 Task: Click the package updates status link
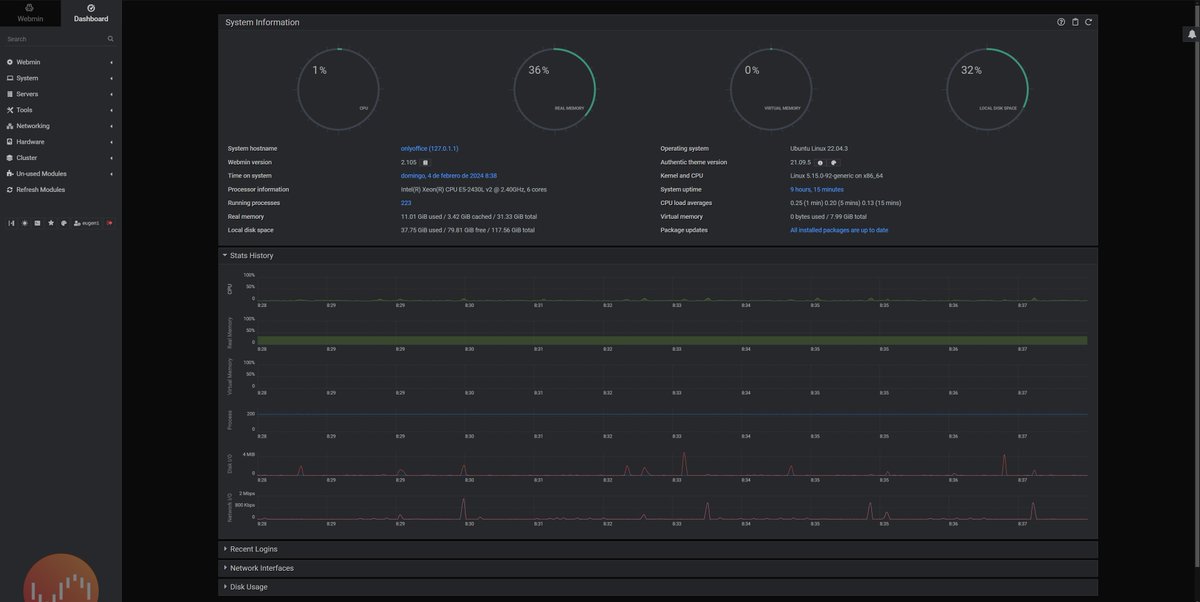click(x=839, y=230)
